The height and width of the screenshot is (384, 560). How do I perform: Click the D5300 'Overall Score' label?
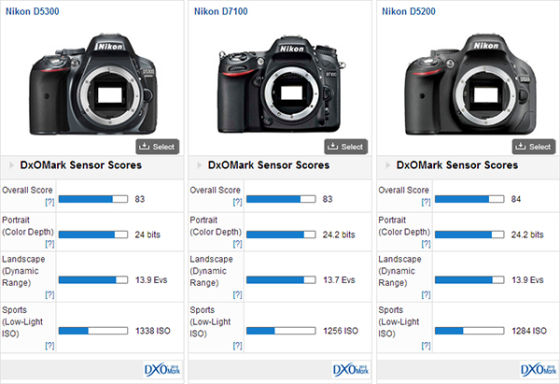[x=27, y=190]
